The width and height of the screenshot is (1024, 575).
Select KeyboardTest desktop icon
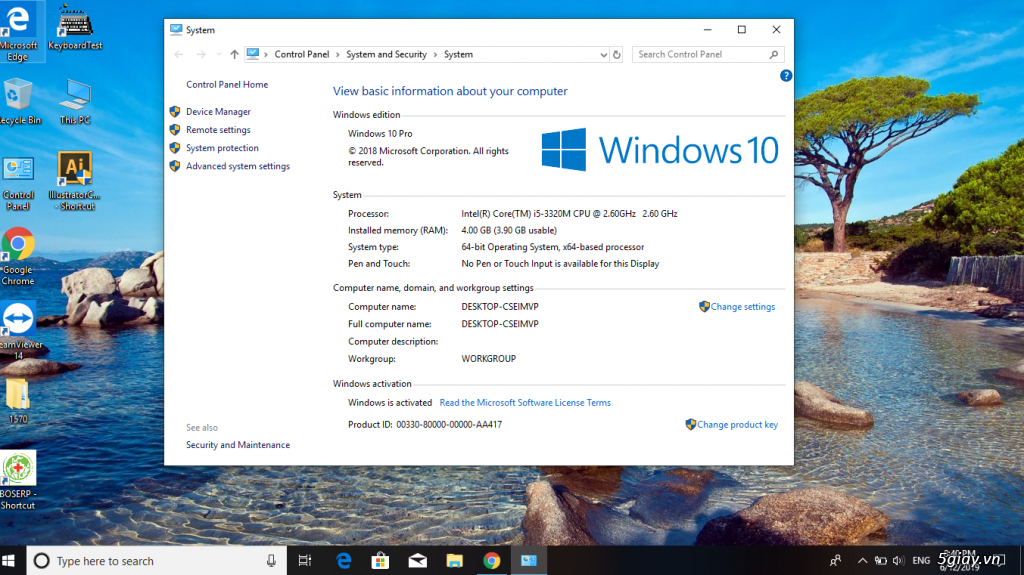(75, 27)
